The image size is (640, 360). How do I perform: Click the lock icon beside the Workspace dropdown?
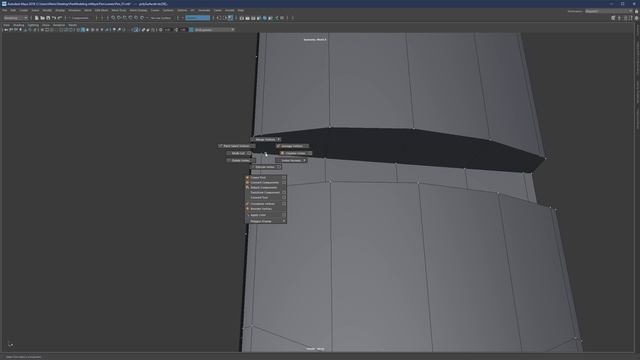coord(636,11)
